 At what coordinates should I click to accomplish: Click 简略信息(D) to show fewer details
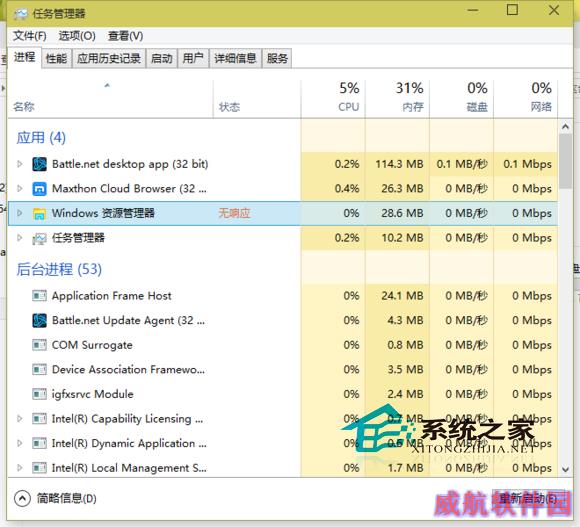coord(67,499)
